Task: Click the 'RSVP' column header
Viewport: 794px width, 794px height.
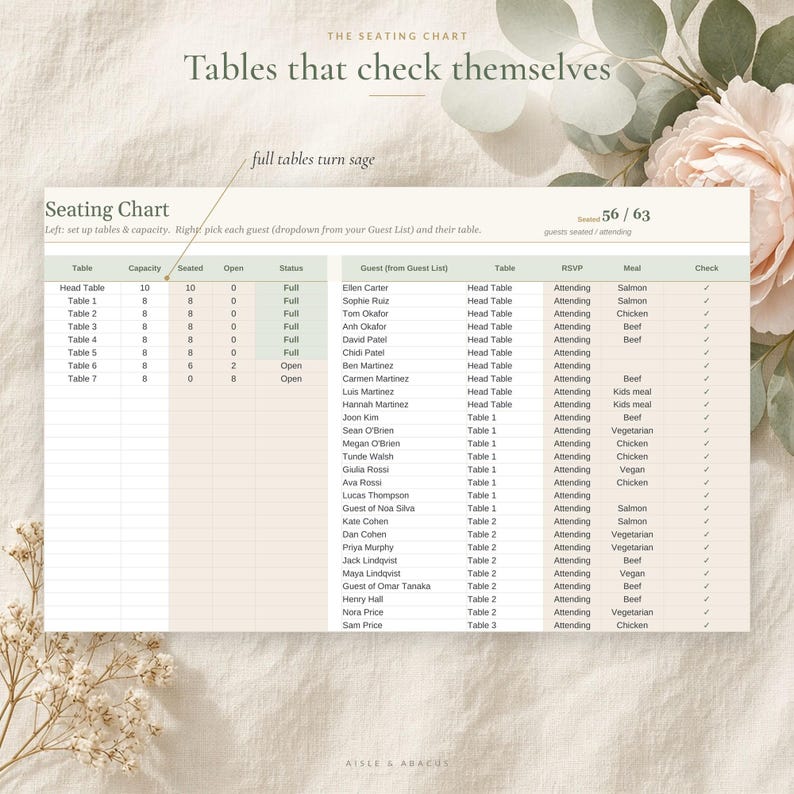Action: [x=572, y=268]
